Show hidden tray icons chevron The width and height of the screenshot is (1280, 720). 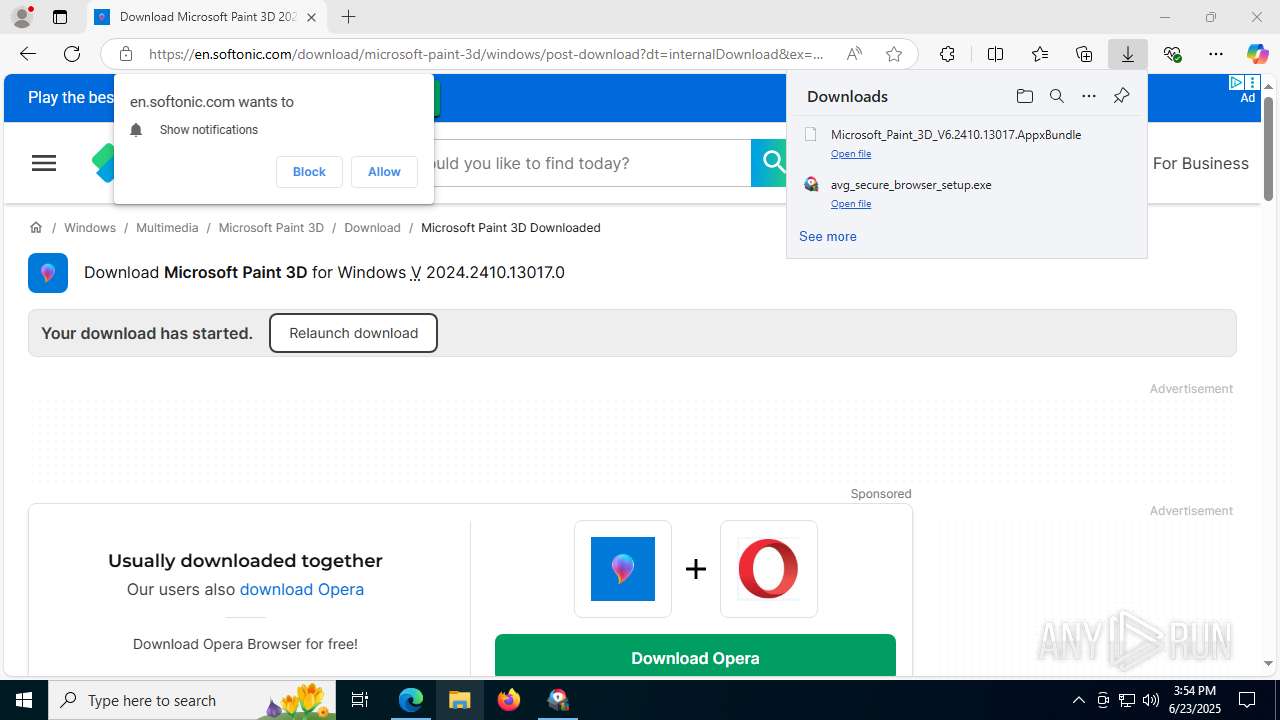(1078, 700)
